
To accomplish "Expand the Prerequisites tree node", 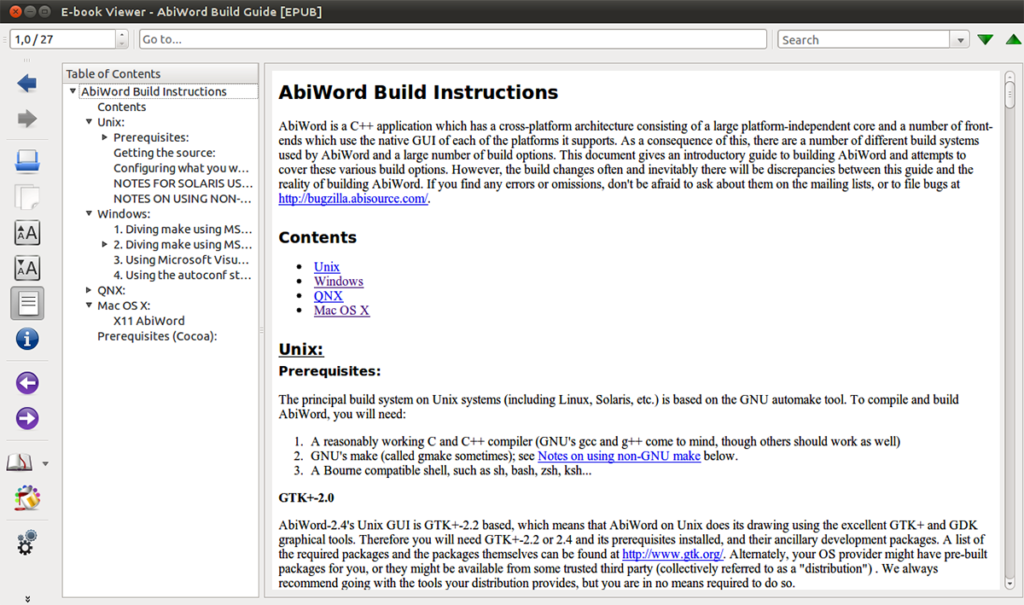I will pos(105,138).
